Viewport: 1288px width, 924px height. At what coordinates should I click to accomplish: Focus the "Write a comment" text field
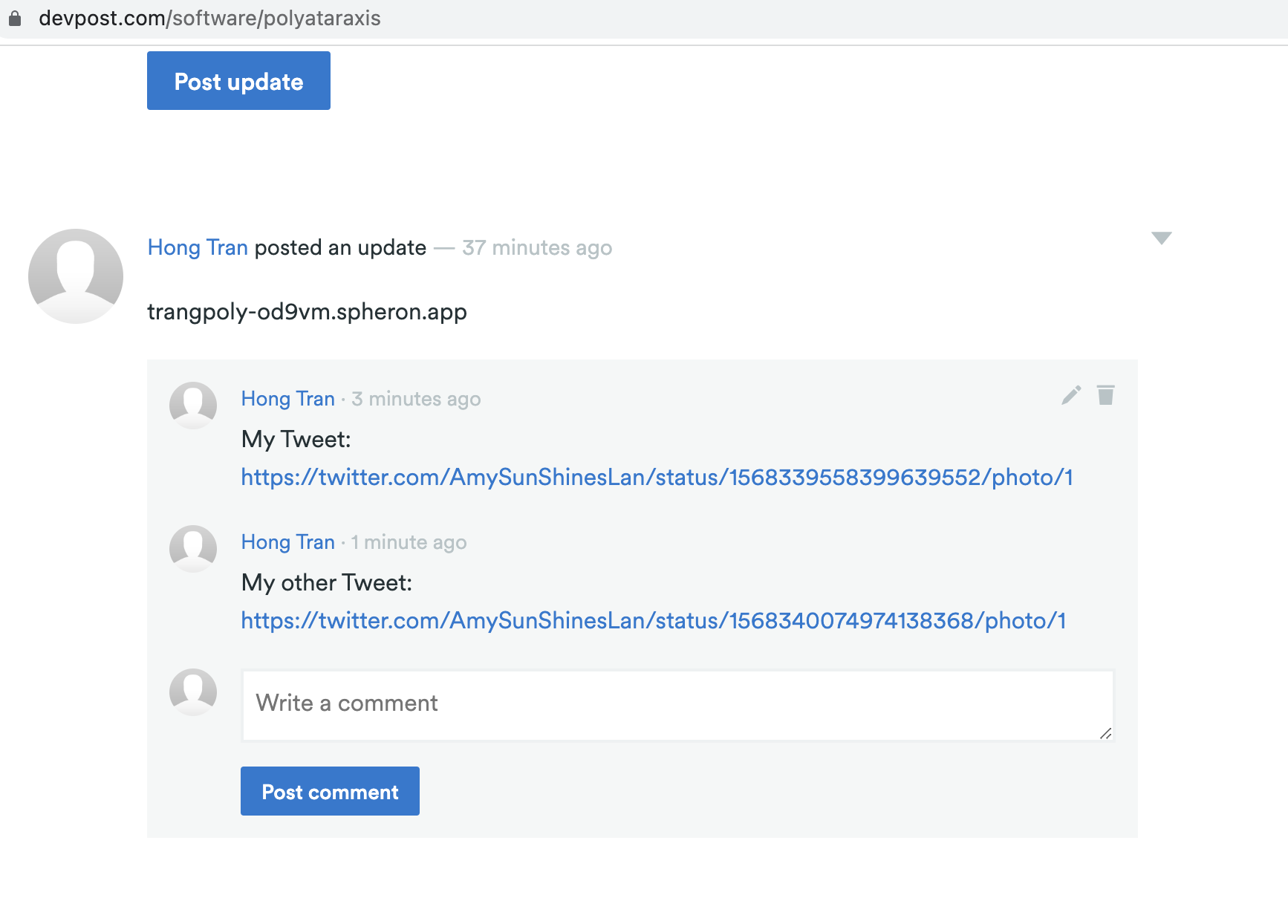point(676,705)
